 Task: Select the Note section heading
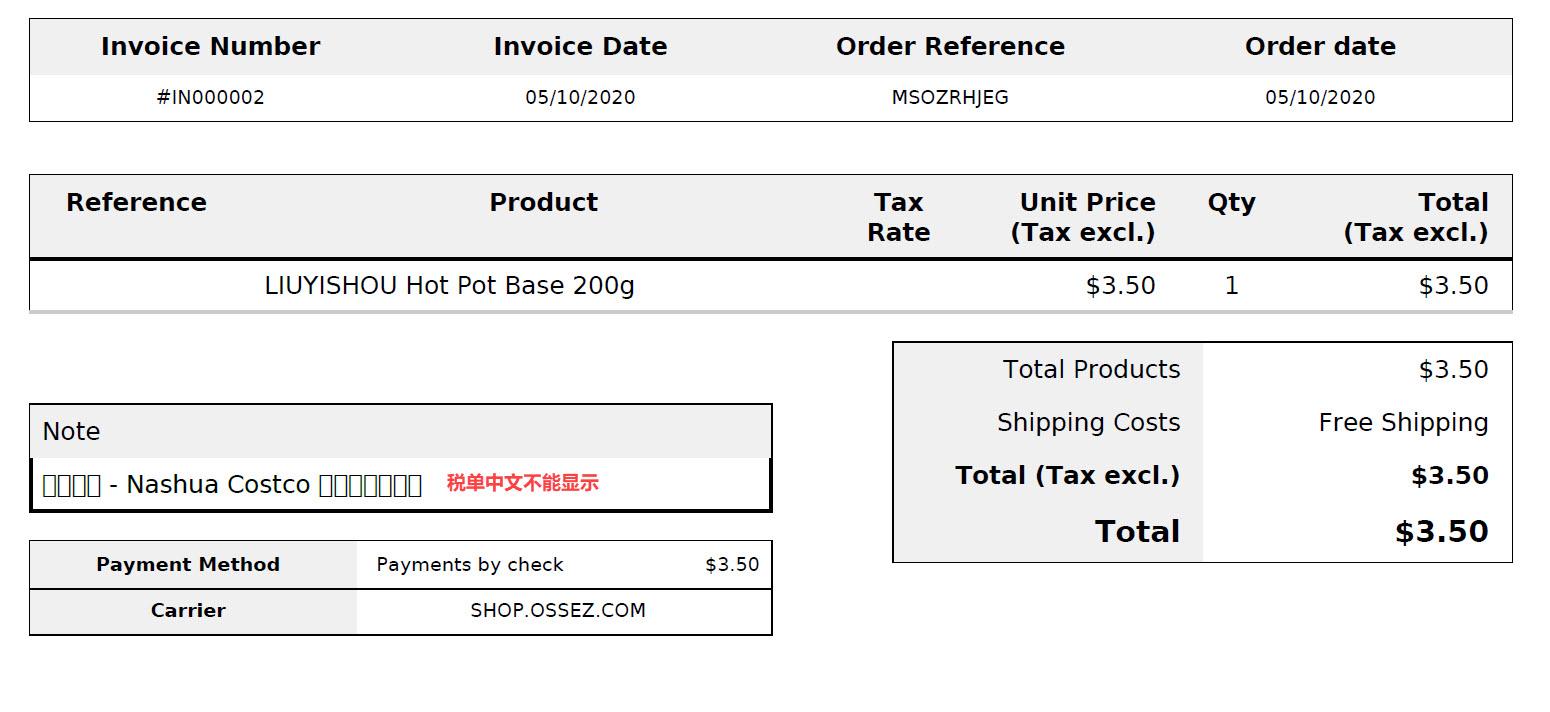pyautogui.click(x=71, y=432)
